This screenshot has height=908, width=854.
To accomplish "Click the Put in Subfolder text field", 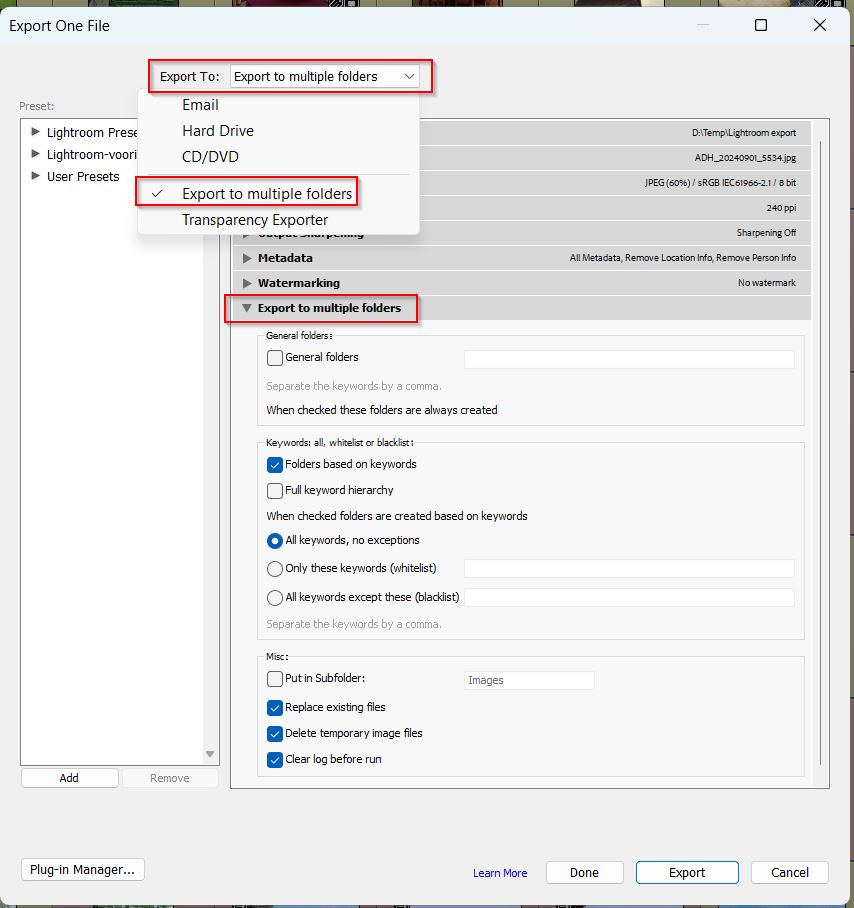I will (529, 680).
